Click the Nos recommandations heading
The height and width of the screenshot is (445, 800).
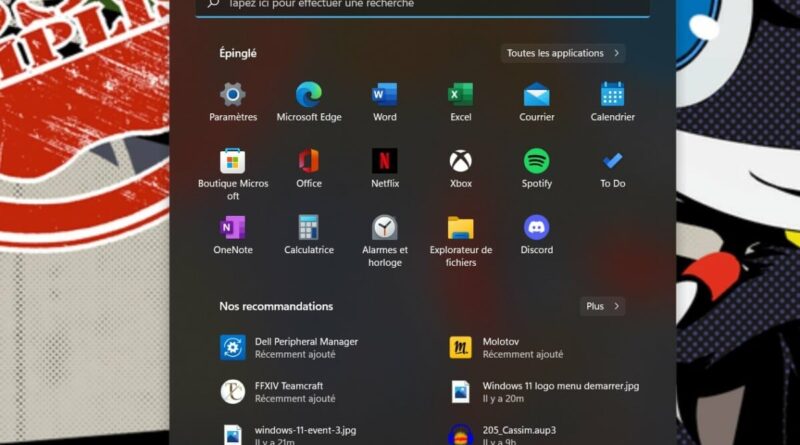(276, 306)
